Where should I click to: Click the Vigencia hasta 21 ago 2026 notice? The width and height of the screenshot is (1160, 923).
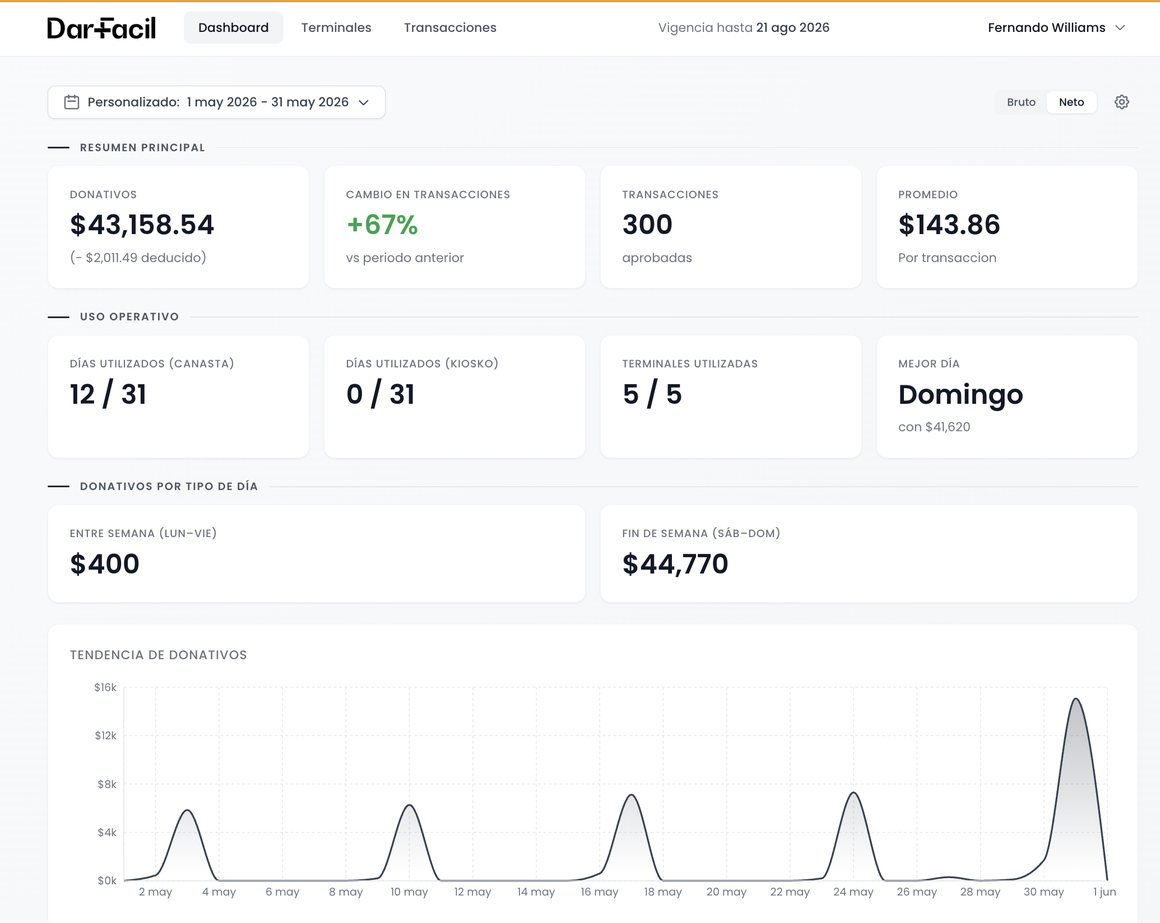[743, 27]
